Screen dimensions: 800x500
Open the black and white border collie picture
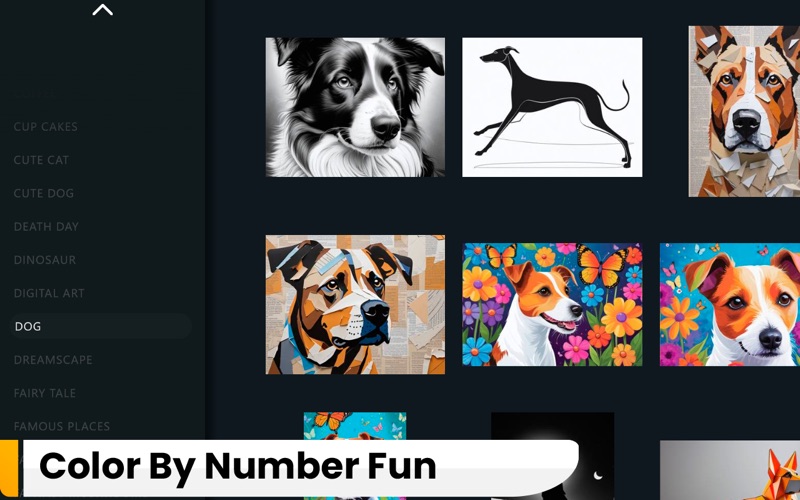[355, 107]
